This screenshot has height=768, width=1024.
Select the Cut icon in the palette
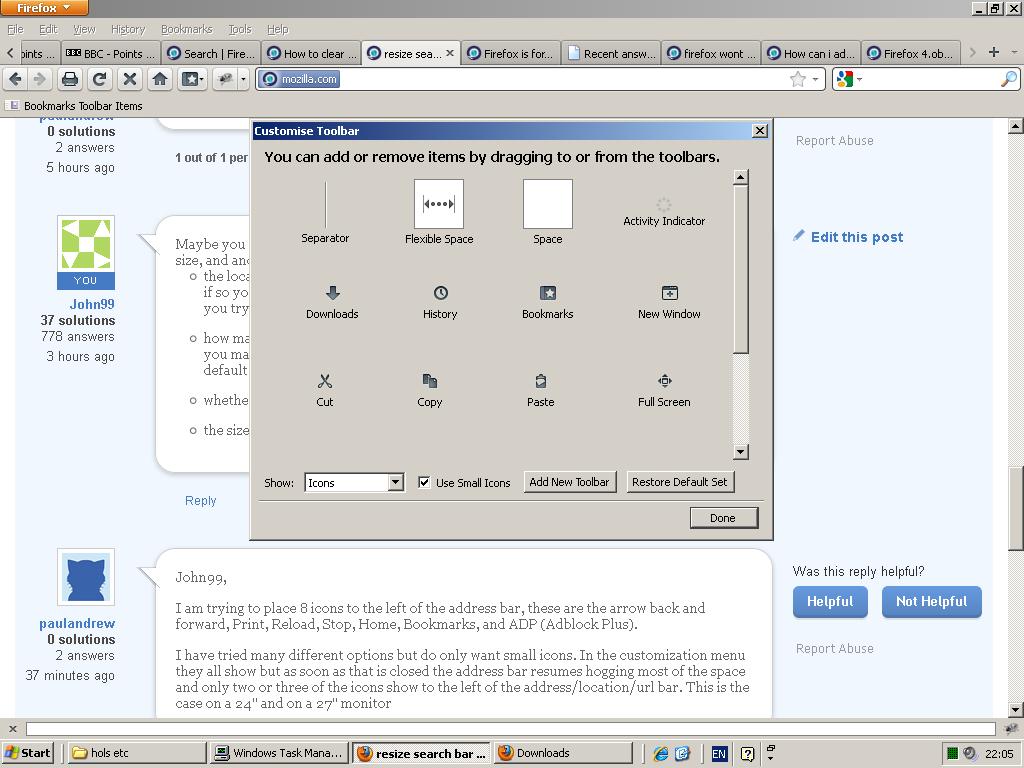point(325,391)
